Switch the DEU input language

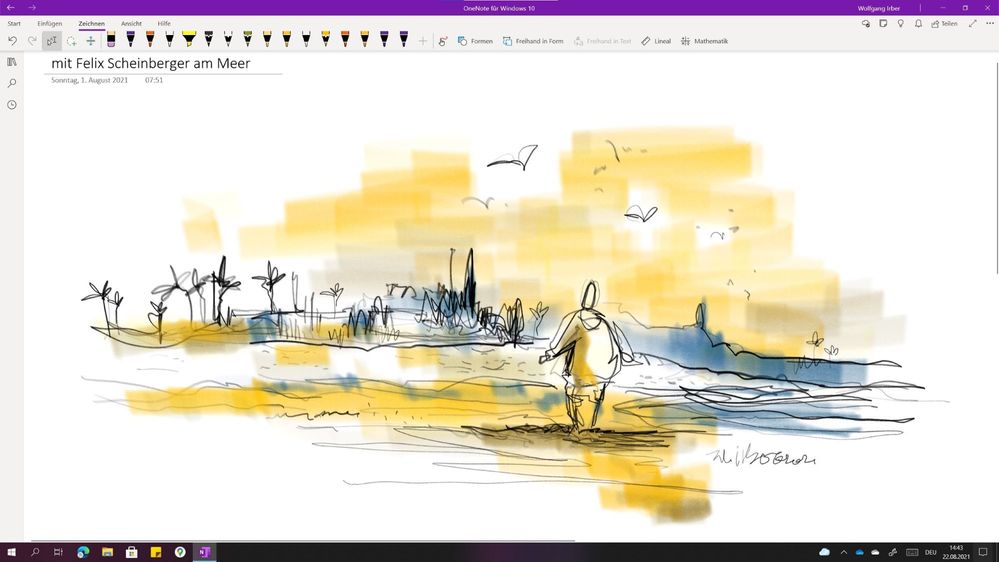click(930, 552)
